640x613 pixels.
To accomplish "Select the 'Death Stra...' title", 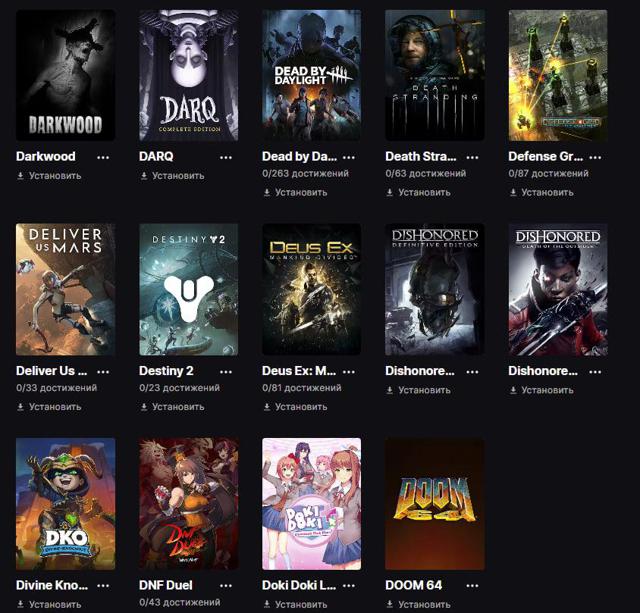I will pyautogui.click(x=421, y=156).
